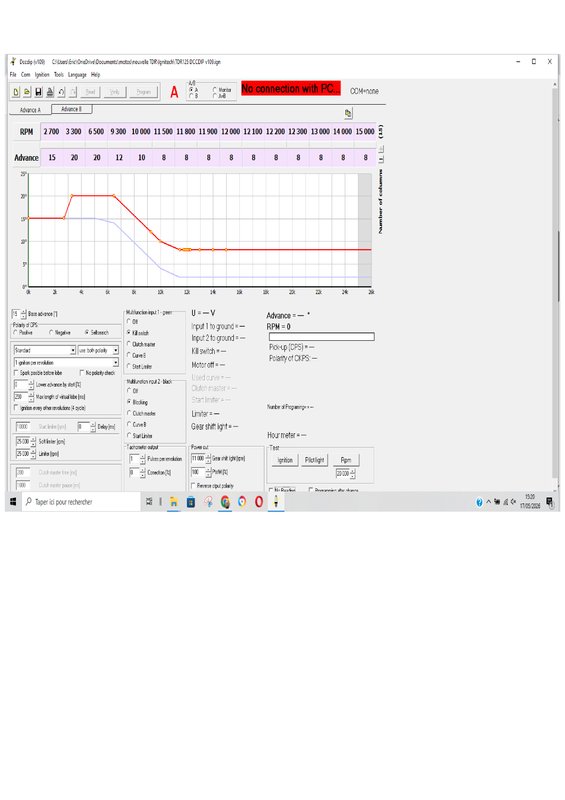This screenshot has height=800, width=565.
Task: Create a new file with toolbar icon
Action: (16, 92)
